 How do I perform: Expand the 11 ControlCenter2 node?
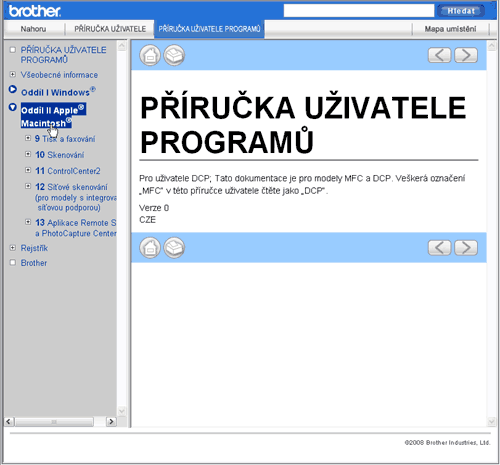pyautogui.click(x=28, y=170)
